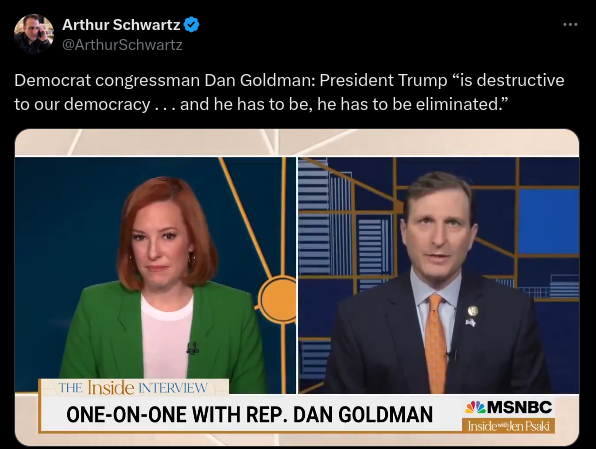This screenshot has width=596, height=449.
Task: Click the bright blue square in video background
Action: 548,221
